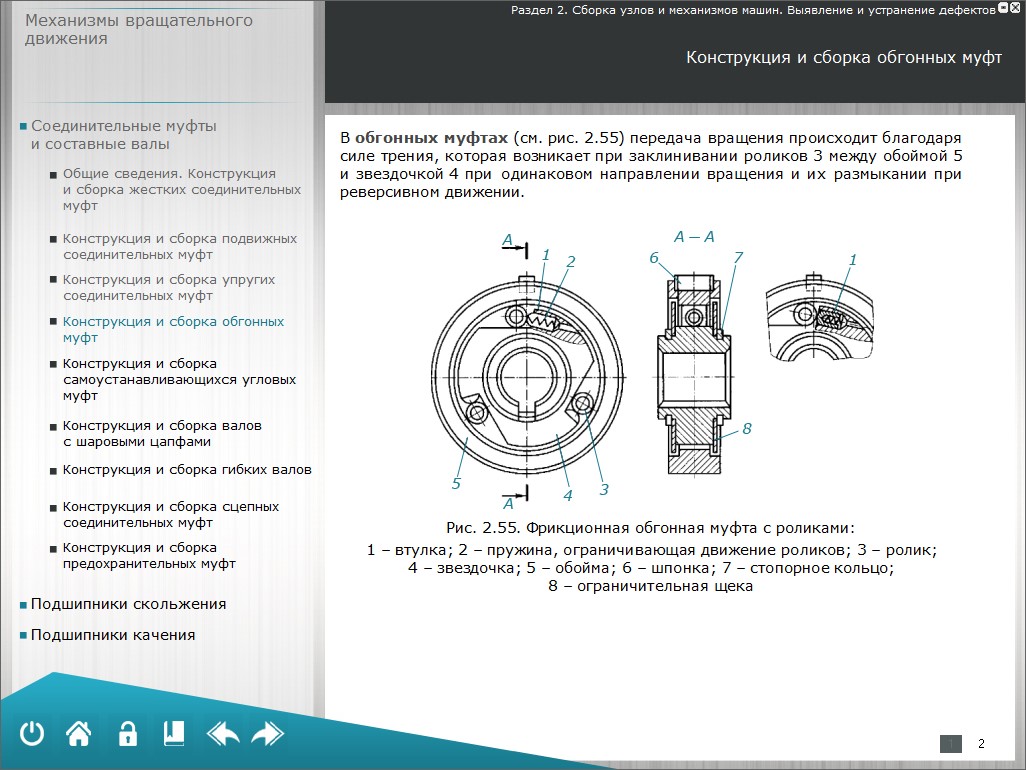Select topic on упругих соединительных муфт
Viewport: 1026px width, 770px height.
coord(168,288)
